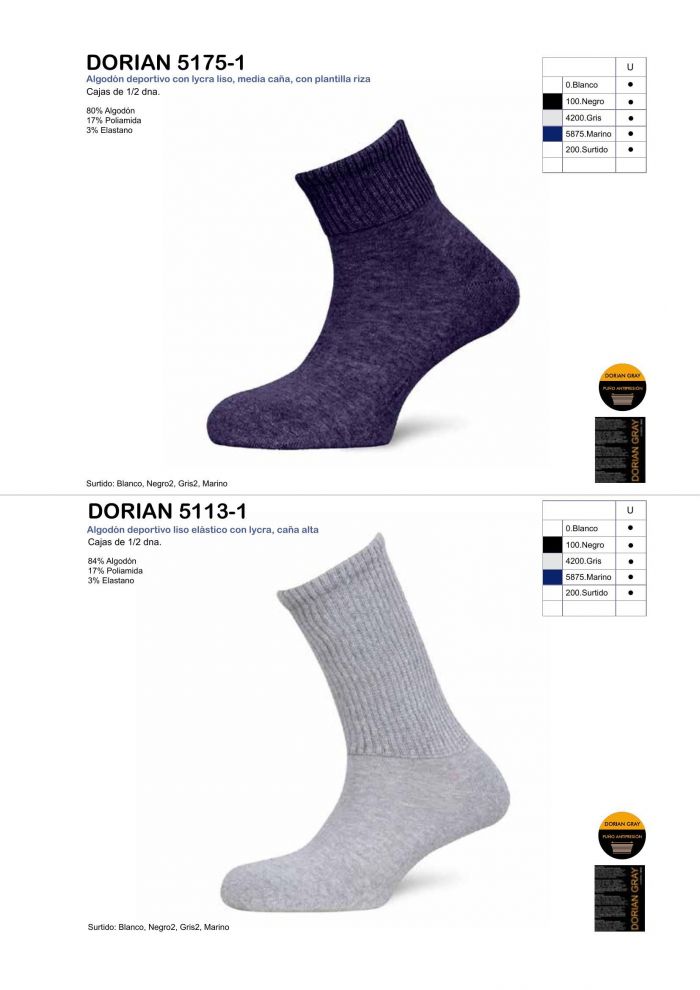Click the blue 5113-1 description text
Screen dimensions: 700x990
pyautogui.click(x=203, y=530)
